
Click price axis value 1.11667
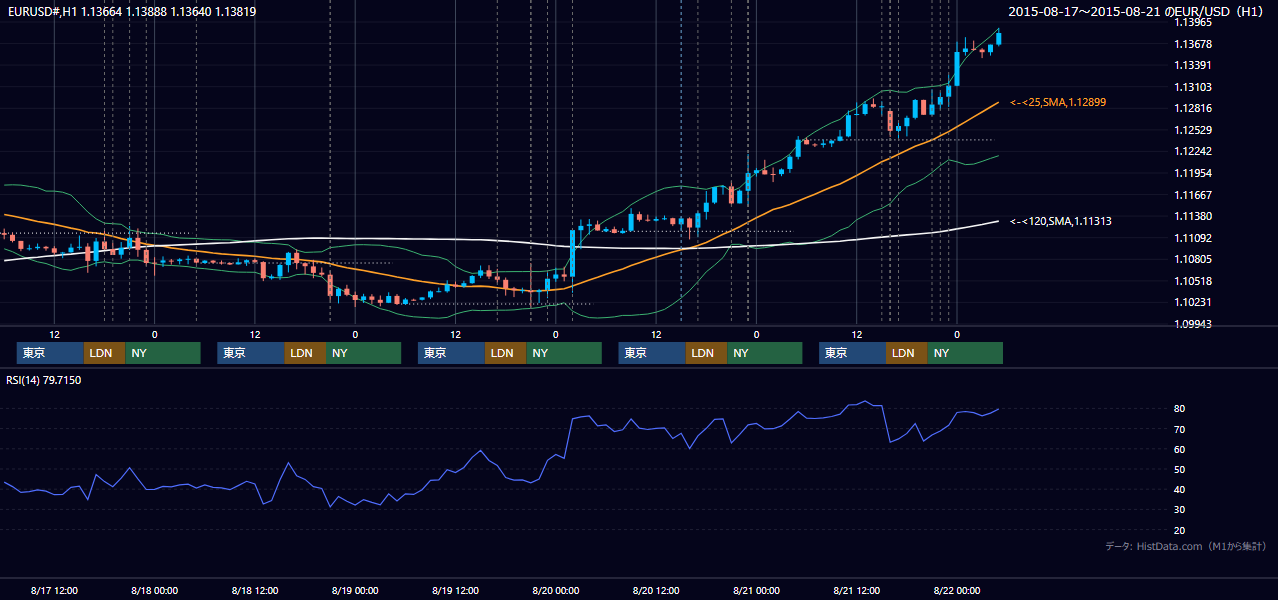click(1192, 195)
